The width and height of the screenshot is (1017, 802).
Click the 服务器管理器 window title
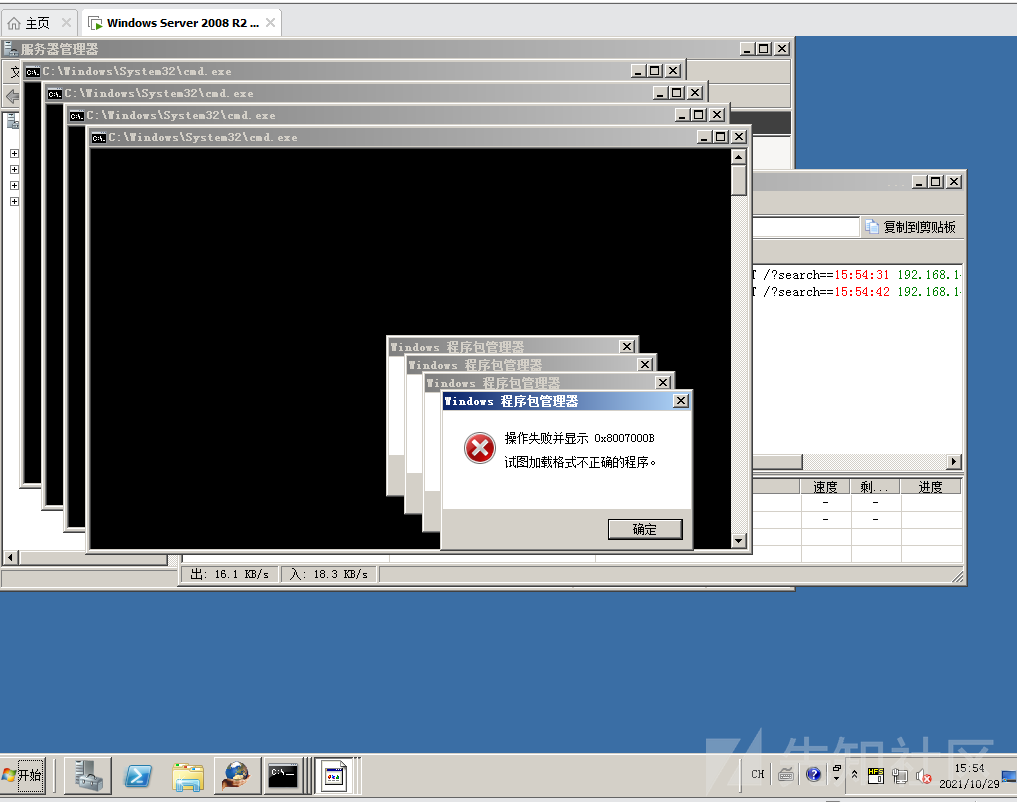60,49
